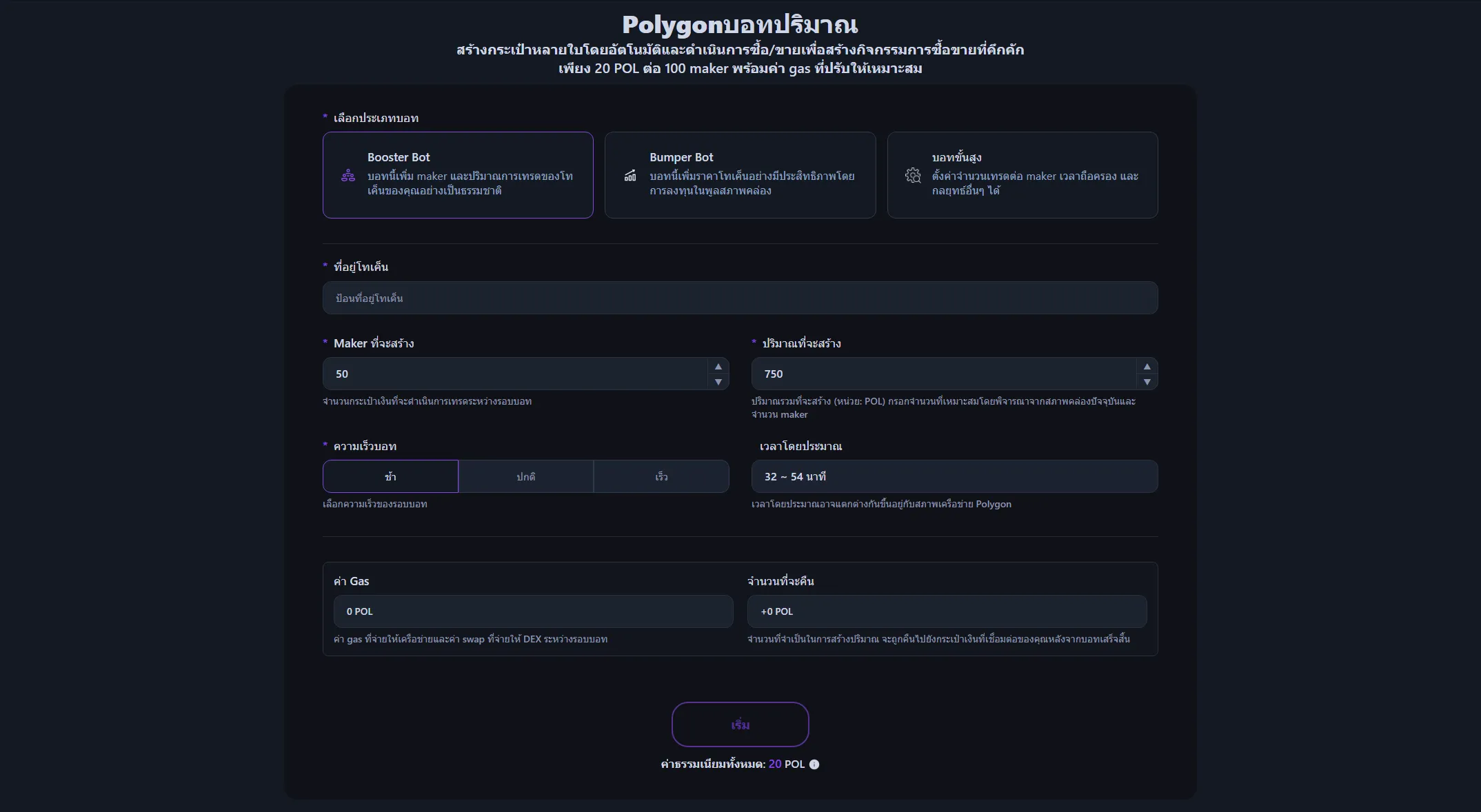The width and height of the screenshot is (1481, 812).
Task: Choose the บอทขั้นสูง advanced bot card
Action: coord(1022,175)
